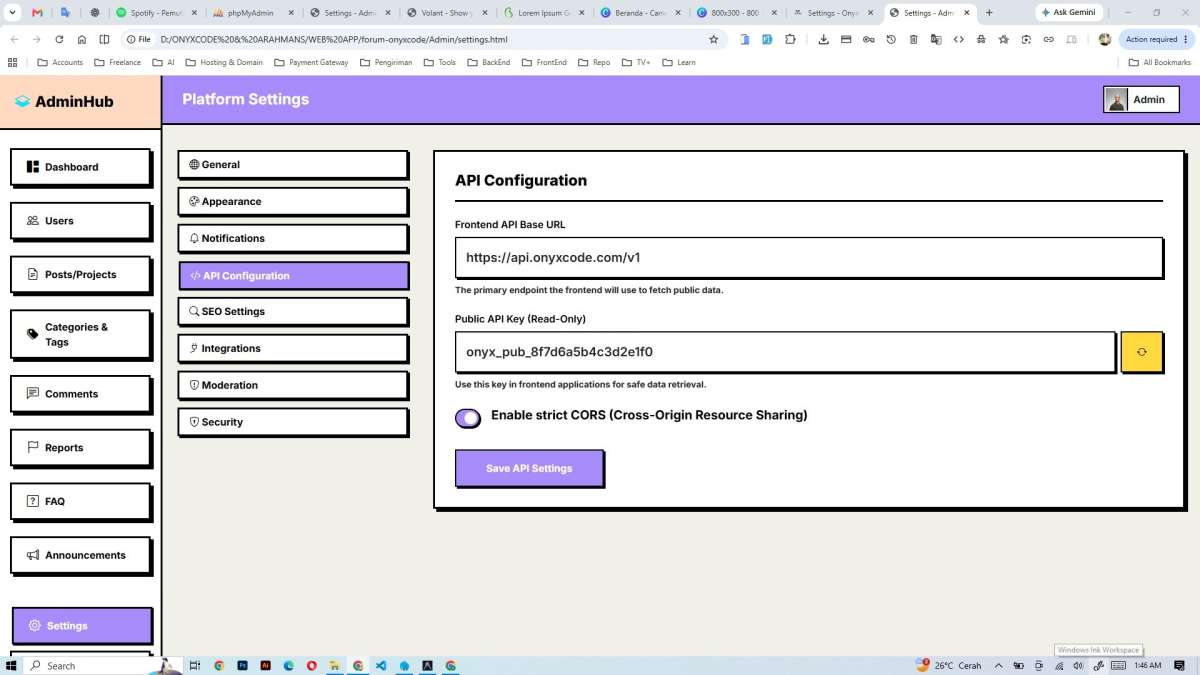Show hidden system tray icons

pos(998,665)
